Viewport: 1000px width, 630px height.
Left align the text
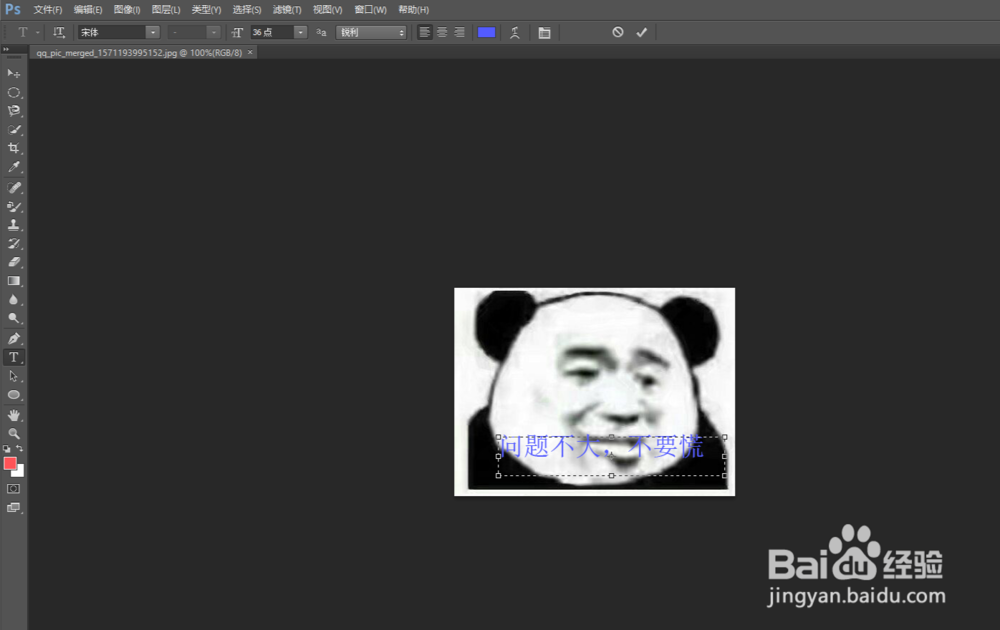[424, 32]
